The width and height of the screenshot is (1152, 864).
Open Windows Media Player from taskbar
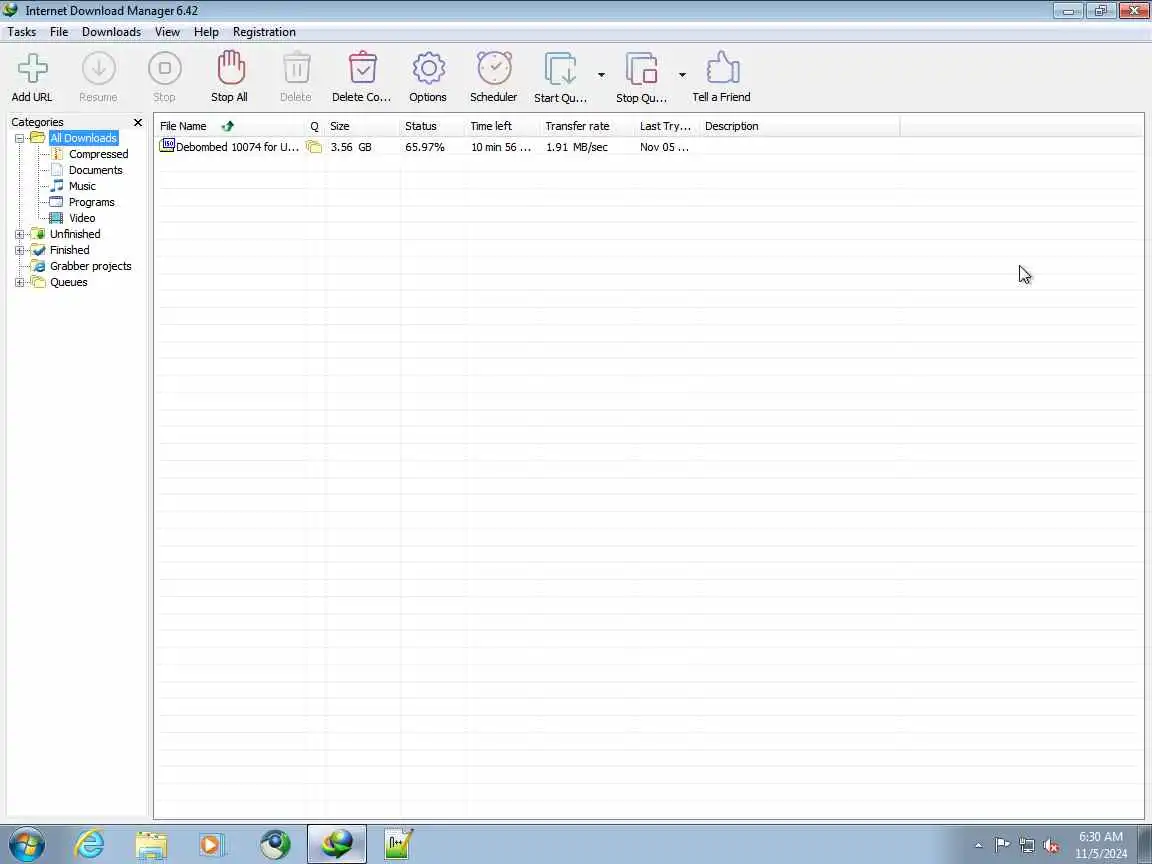click(x=214, y=845)
